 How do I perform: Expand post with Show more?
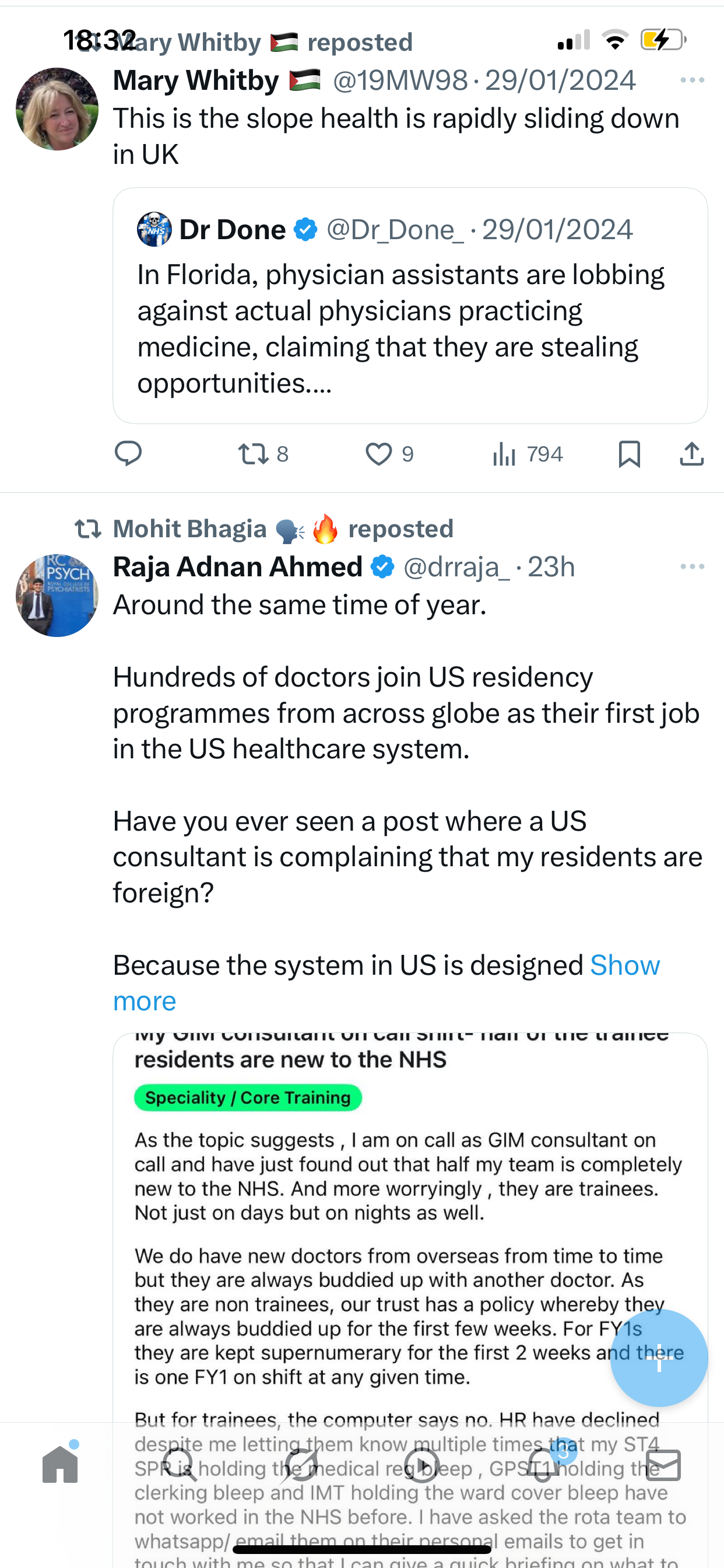point(624,965)
